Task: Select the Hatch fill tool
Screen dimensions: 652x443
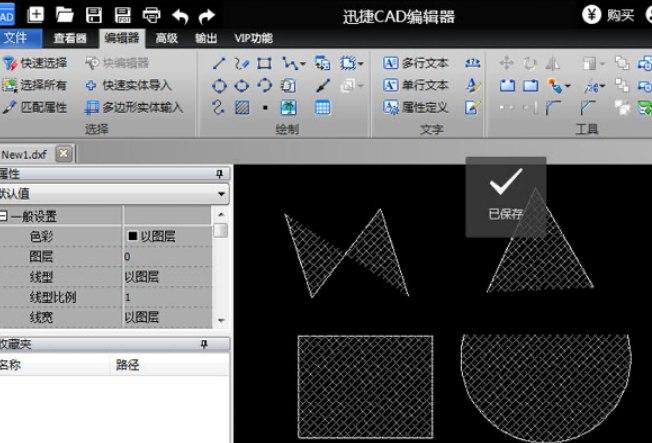Action: (242, 107)
